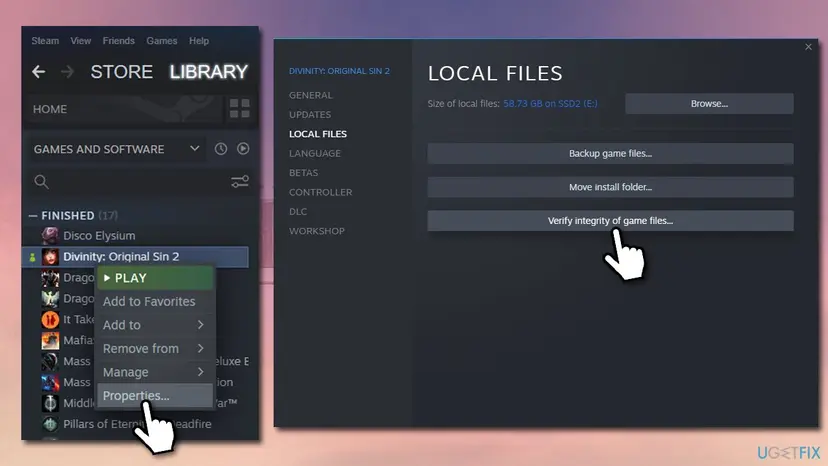Click 58.73 GB on SSD2 (E:) text

tap(550, 104)
